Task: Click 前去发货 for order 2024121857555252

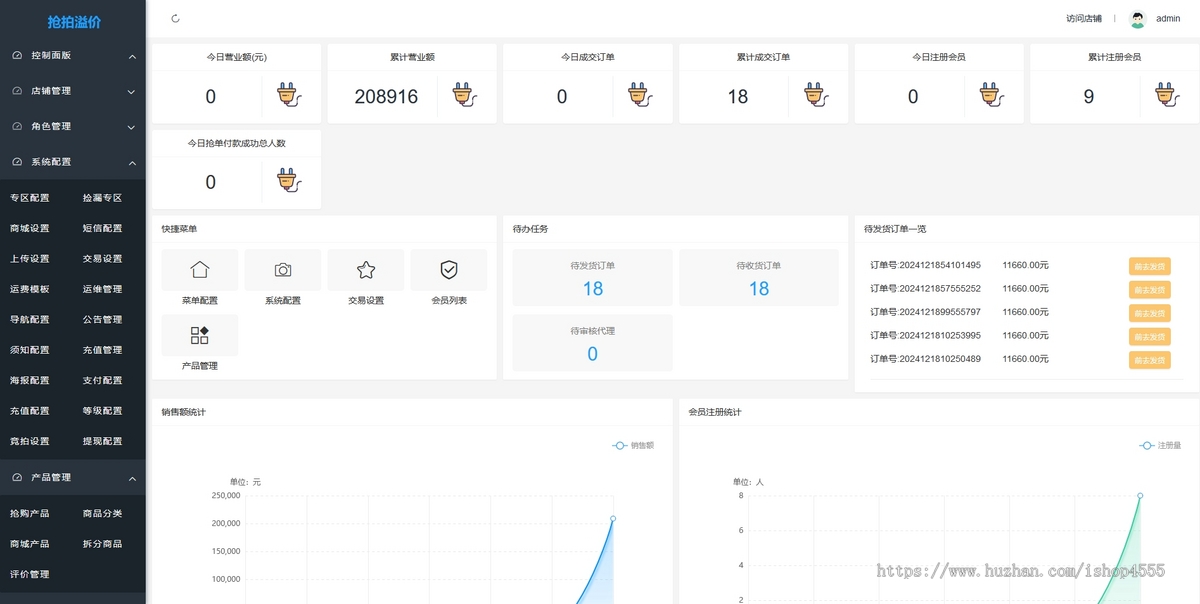Action: click(x=1149, y=290)
